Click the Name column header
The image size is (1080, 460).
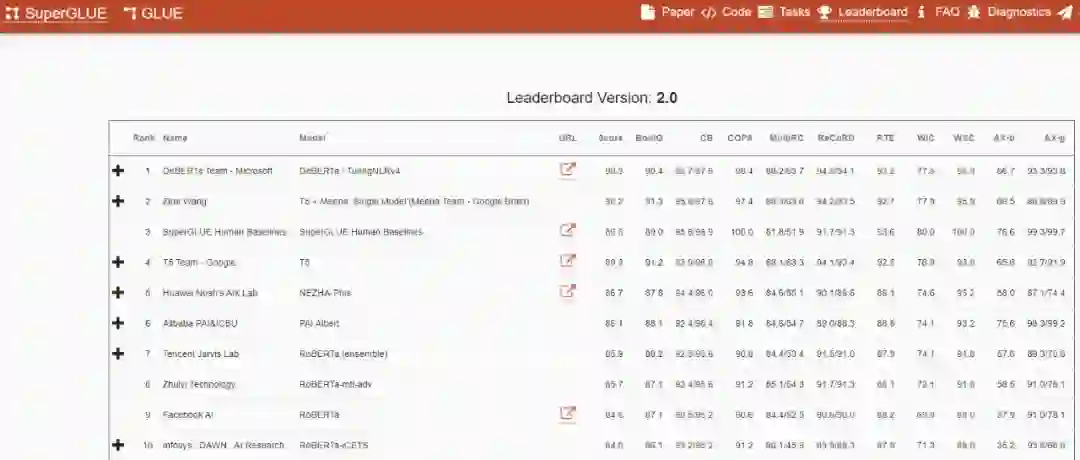pos(175,138)
